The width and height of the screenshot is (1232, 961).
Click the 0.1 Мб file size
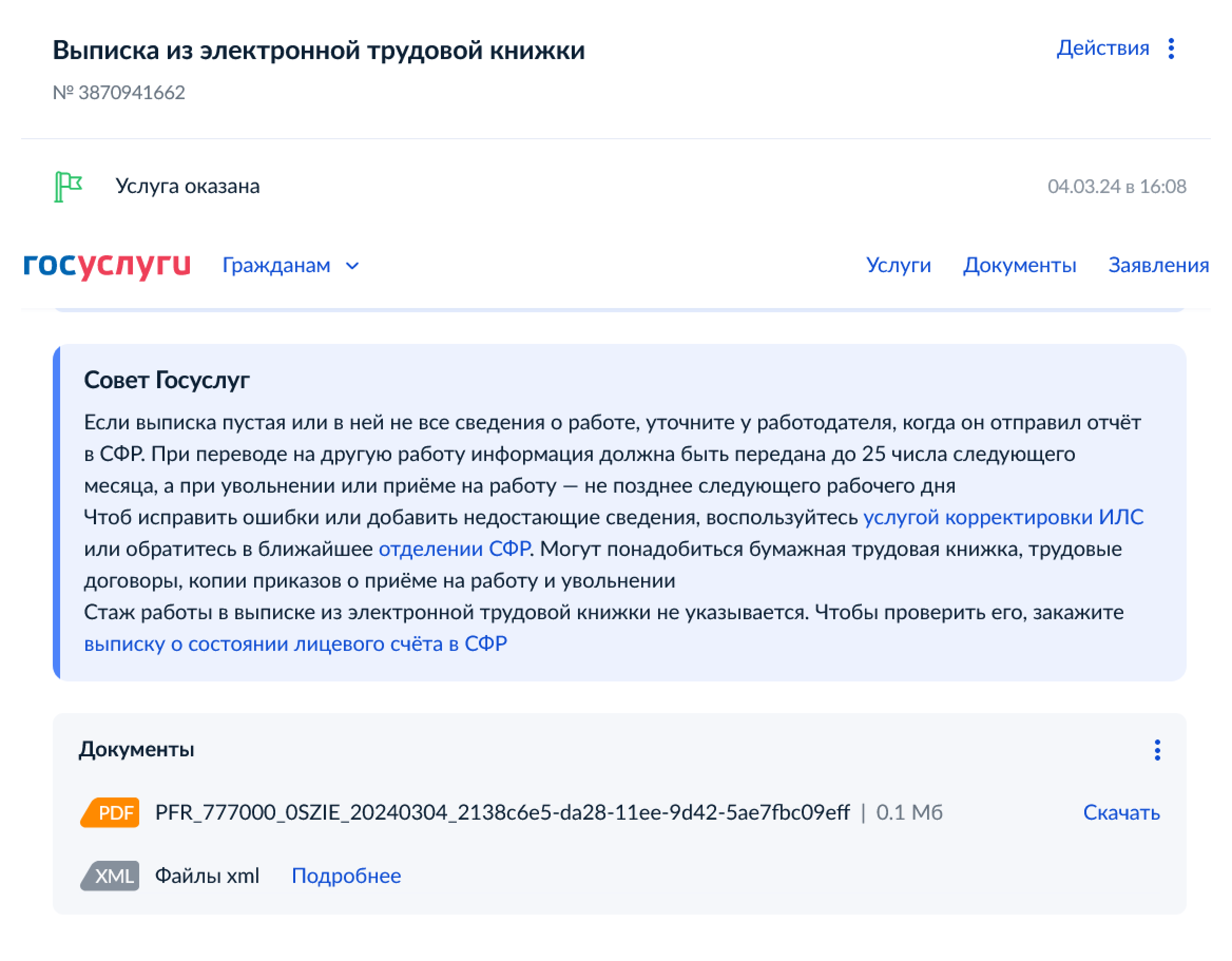[x=909, y=813]
